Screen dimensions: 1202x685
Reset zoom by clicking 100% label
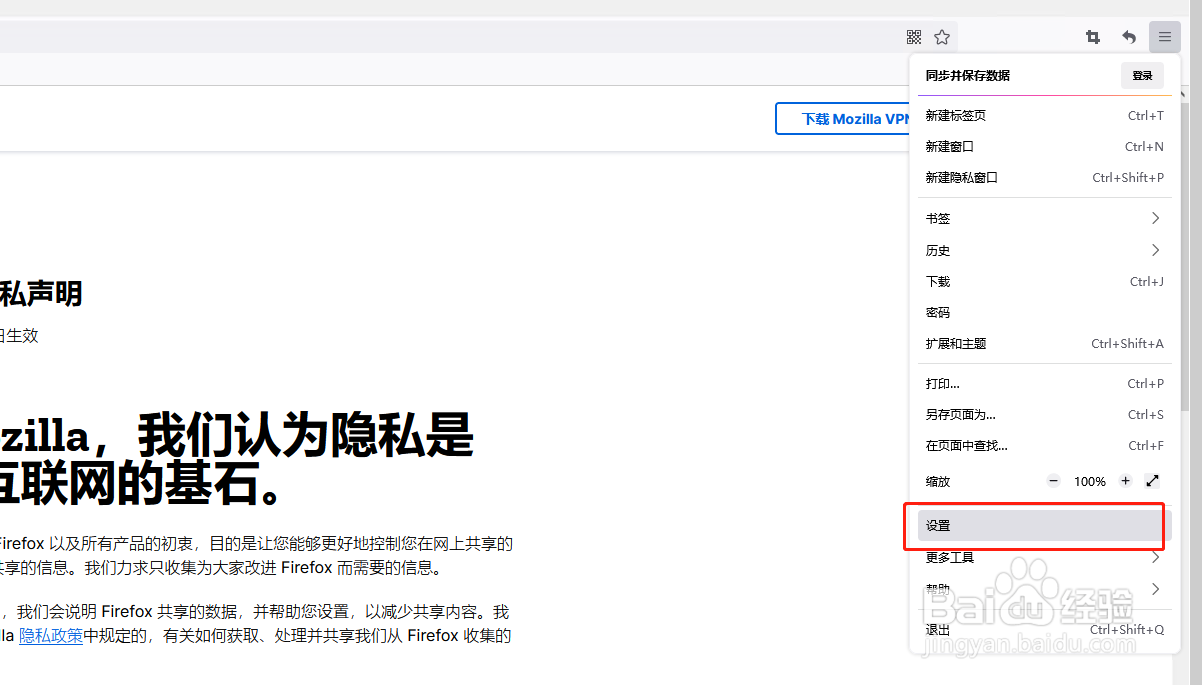[1090, 481]
